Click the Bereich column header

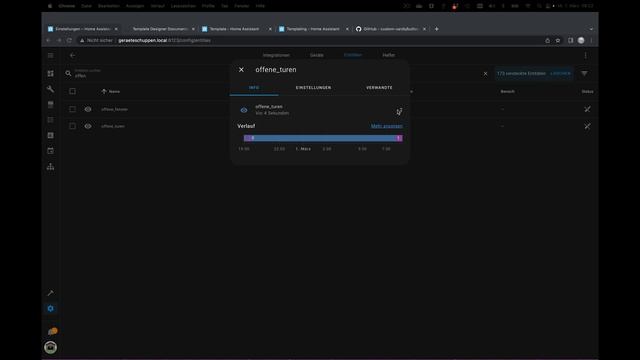coord(507,91)
